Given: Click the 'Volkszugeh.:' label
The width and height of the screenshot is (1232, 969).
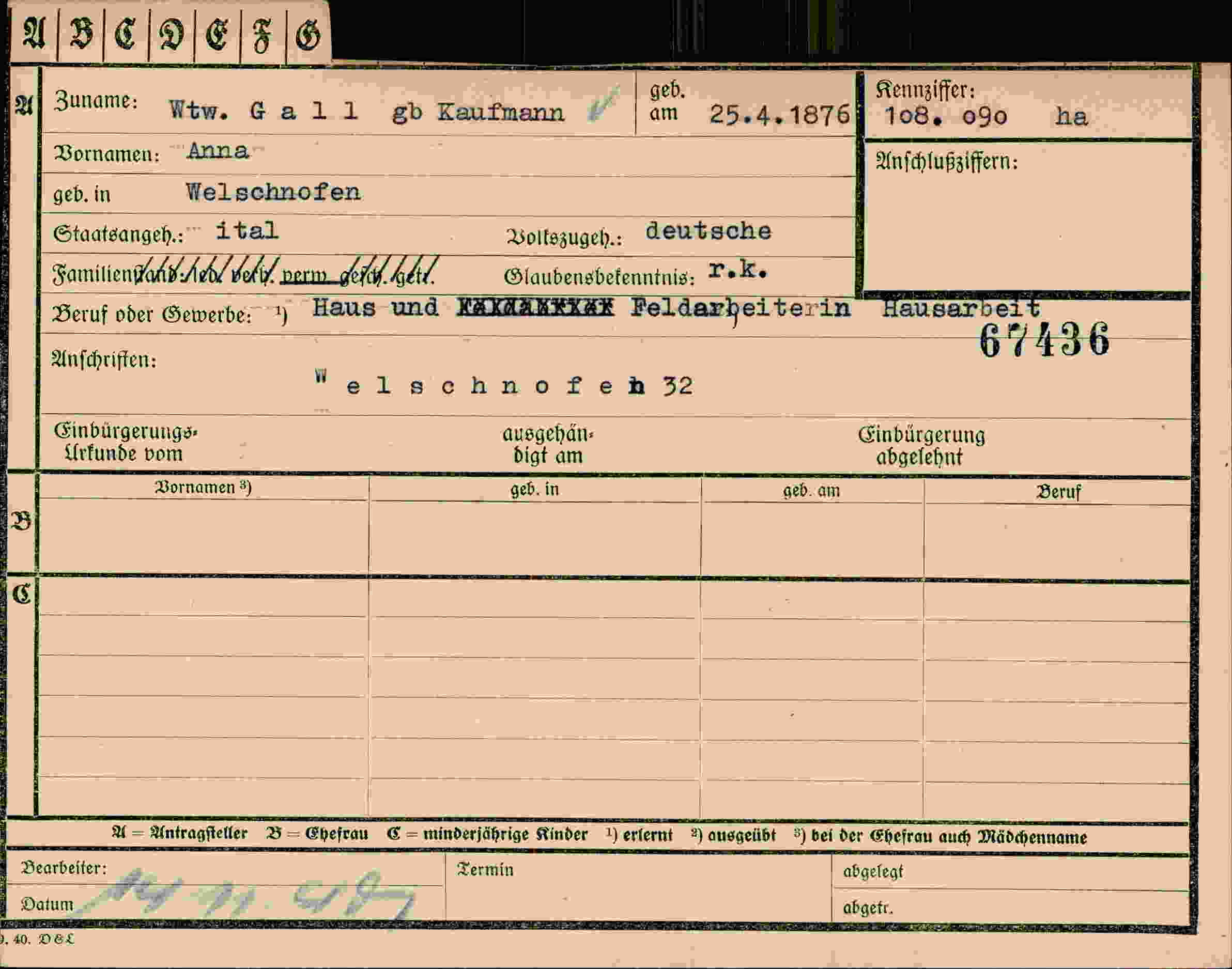Looking at the screenshot, I should [564, 237].
